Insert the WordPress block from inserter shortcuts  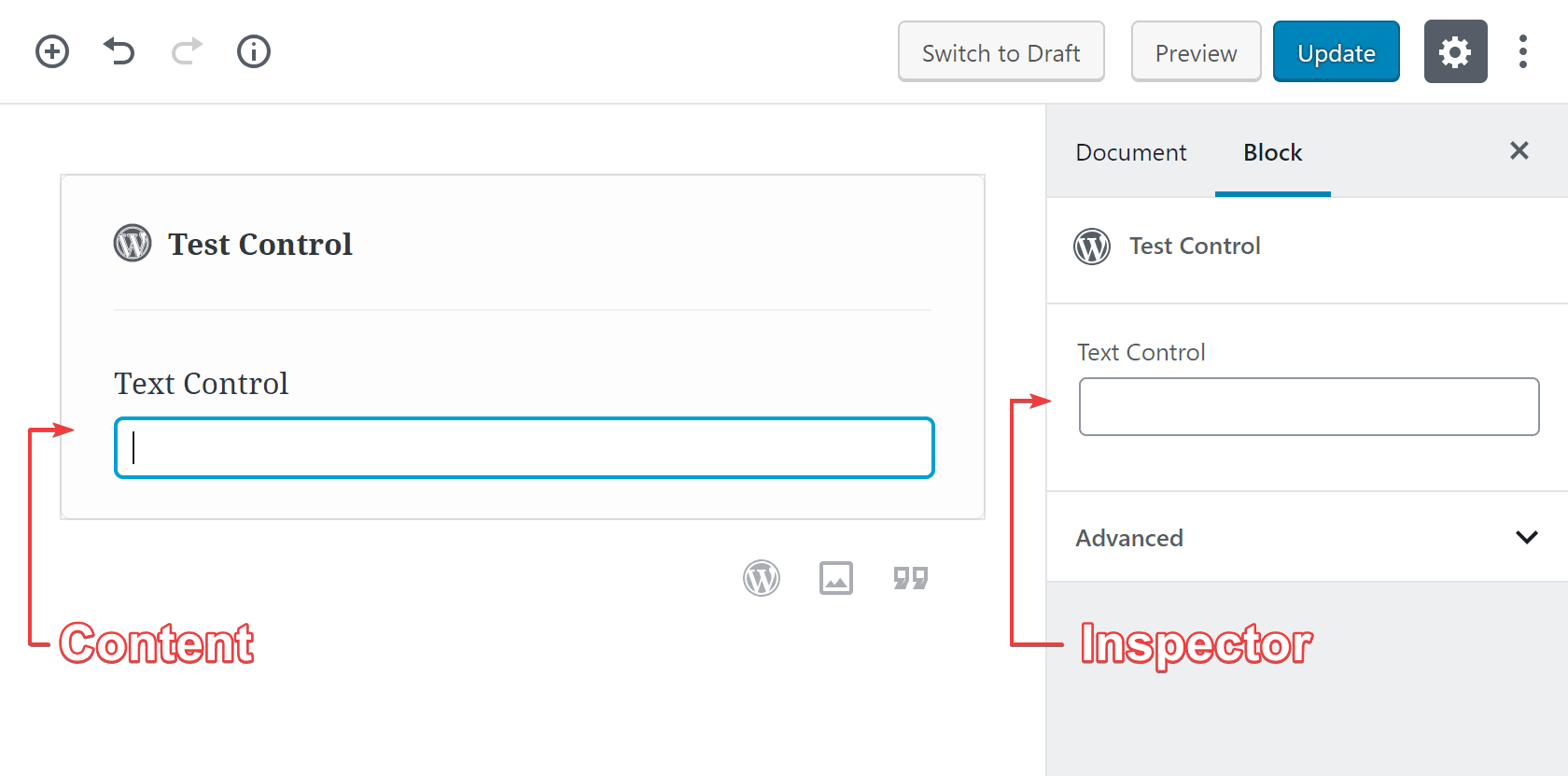coord(762,578)
